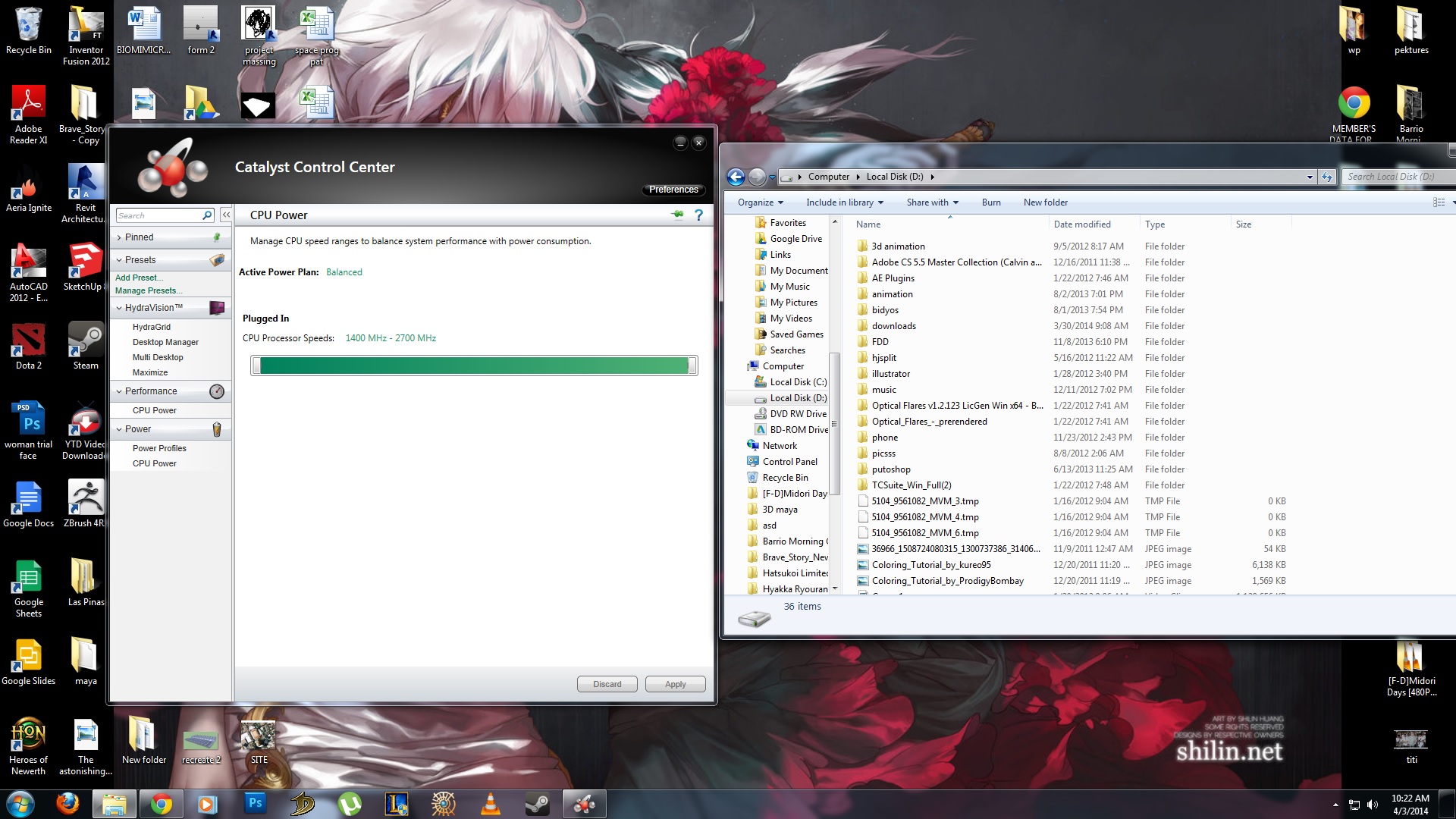Open CPU Power under the Performance section
Image resolution: width=1456 pixels, height=819 pixels.
154,410
